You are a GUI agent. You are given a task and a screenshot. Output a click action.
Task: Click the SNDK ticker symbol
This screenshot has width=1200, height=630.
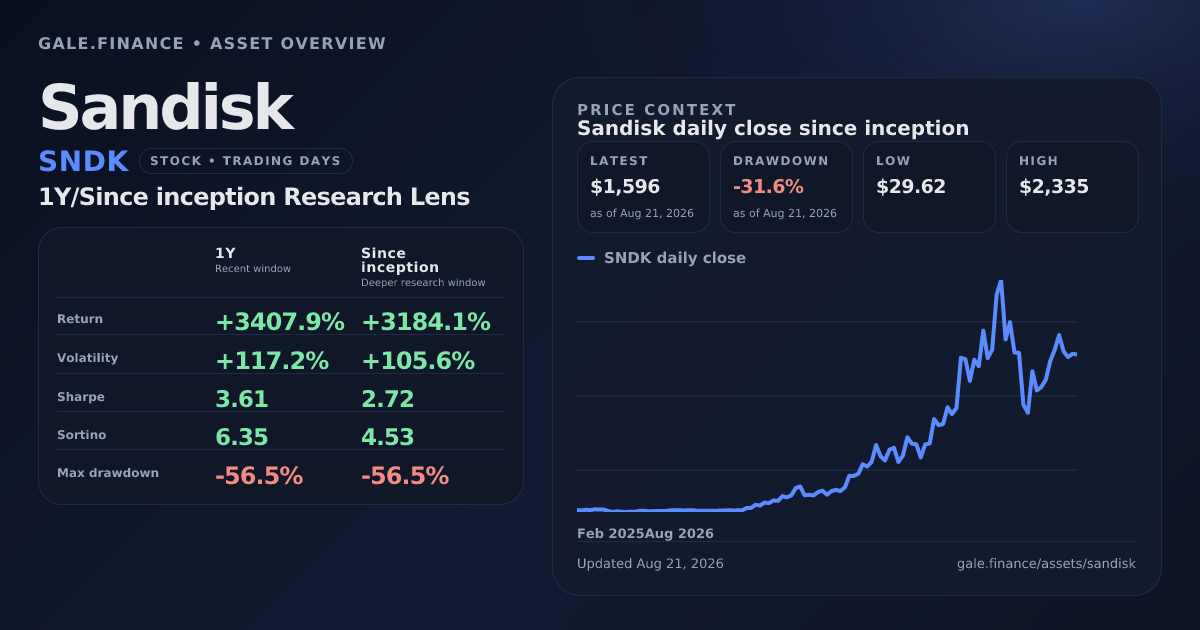(84, 161)
